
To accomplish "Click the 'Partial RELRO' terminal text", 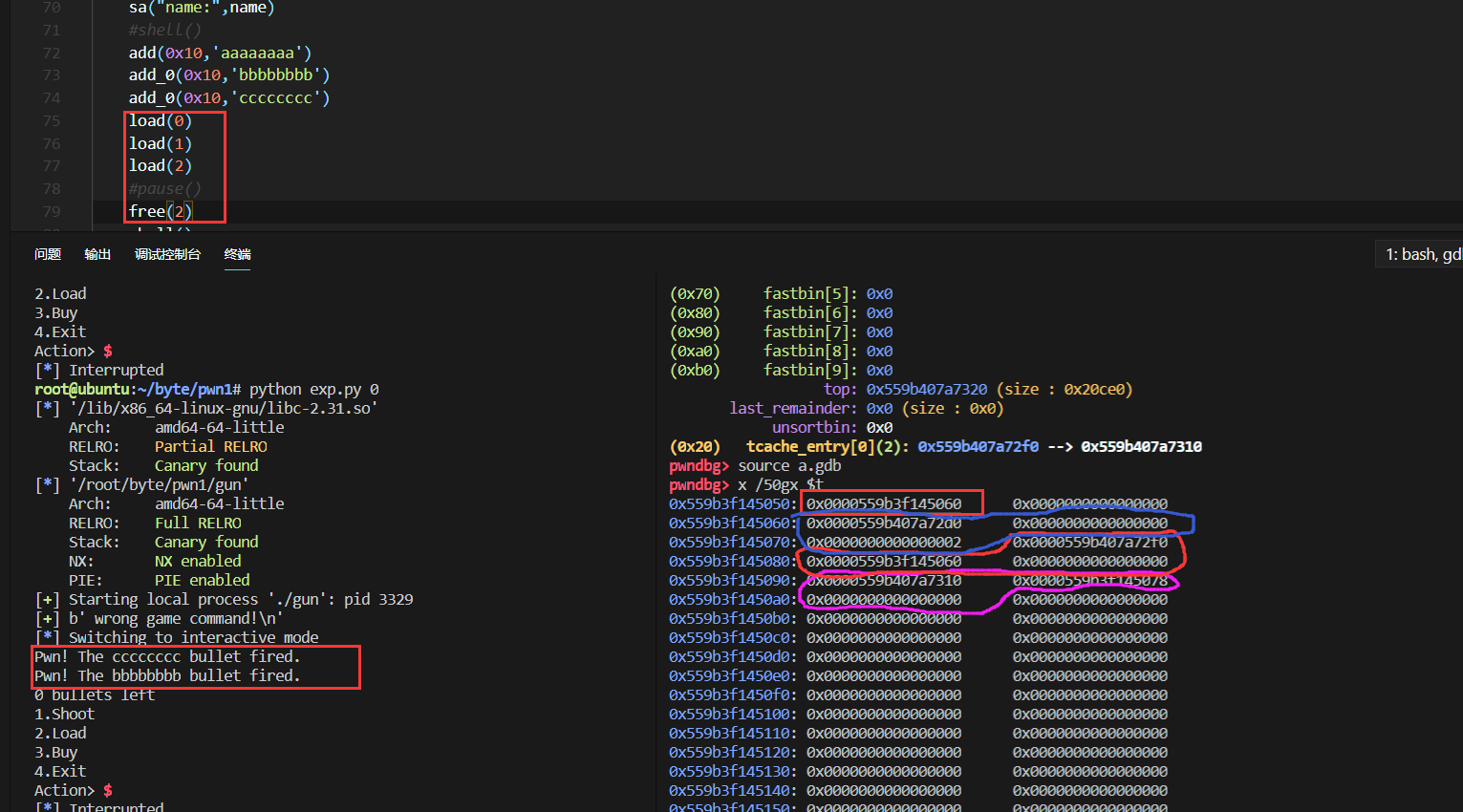I will coord(211,446).
